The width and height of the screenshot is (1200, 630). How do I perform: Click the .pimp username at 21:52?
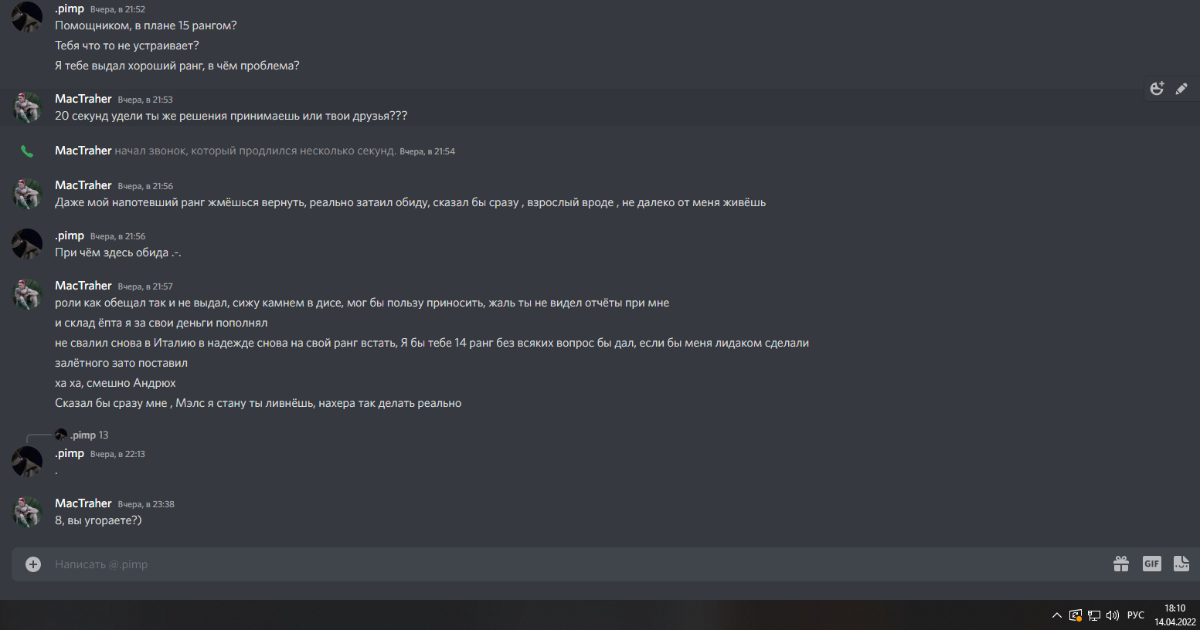[x=69, y=8]
